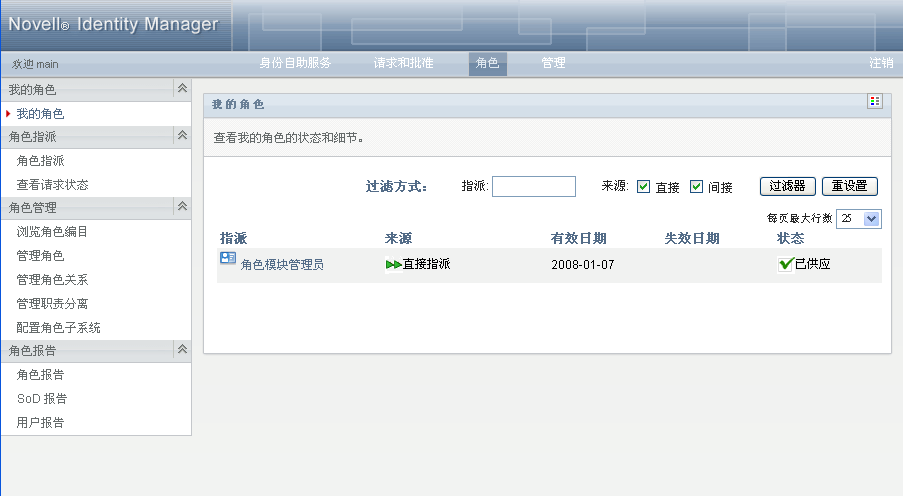The width and height of the screenshot is (903, 496).
Task: Collapse the 角色指派 sidebar section
Action: pos(182,135)
